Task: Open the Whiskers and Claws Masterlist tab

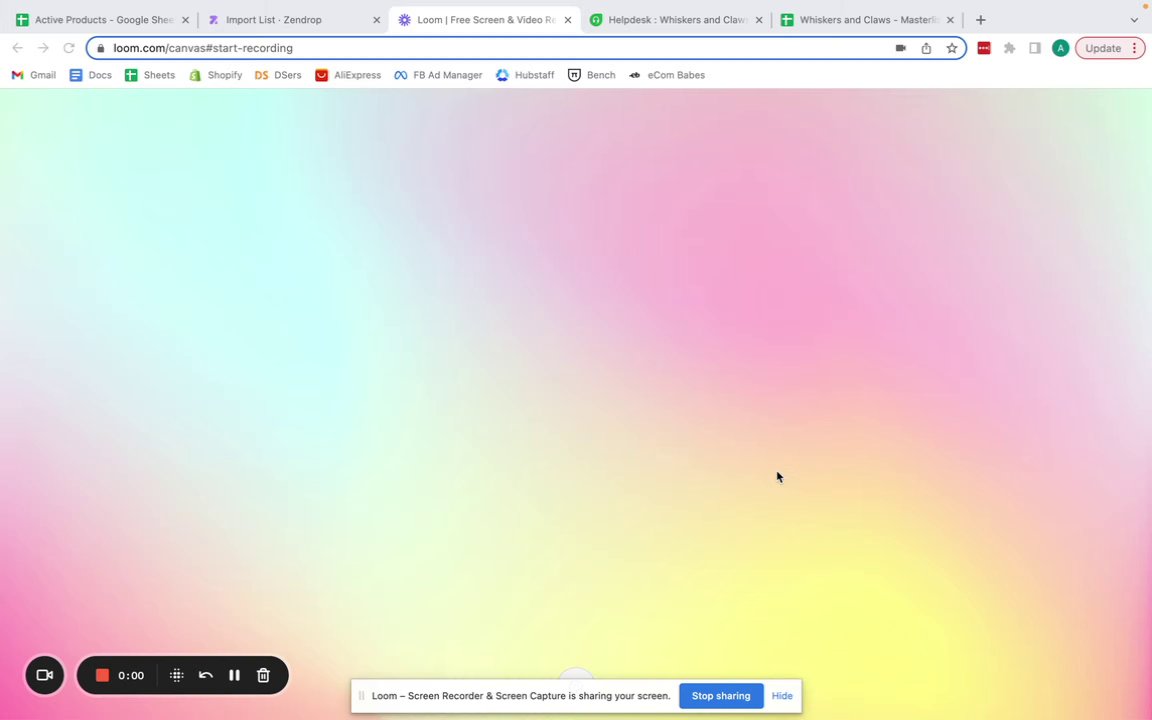Action: tap(868, 20)
